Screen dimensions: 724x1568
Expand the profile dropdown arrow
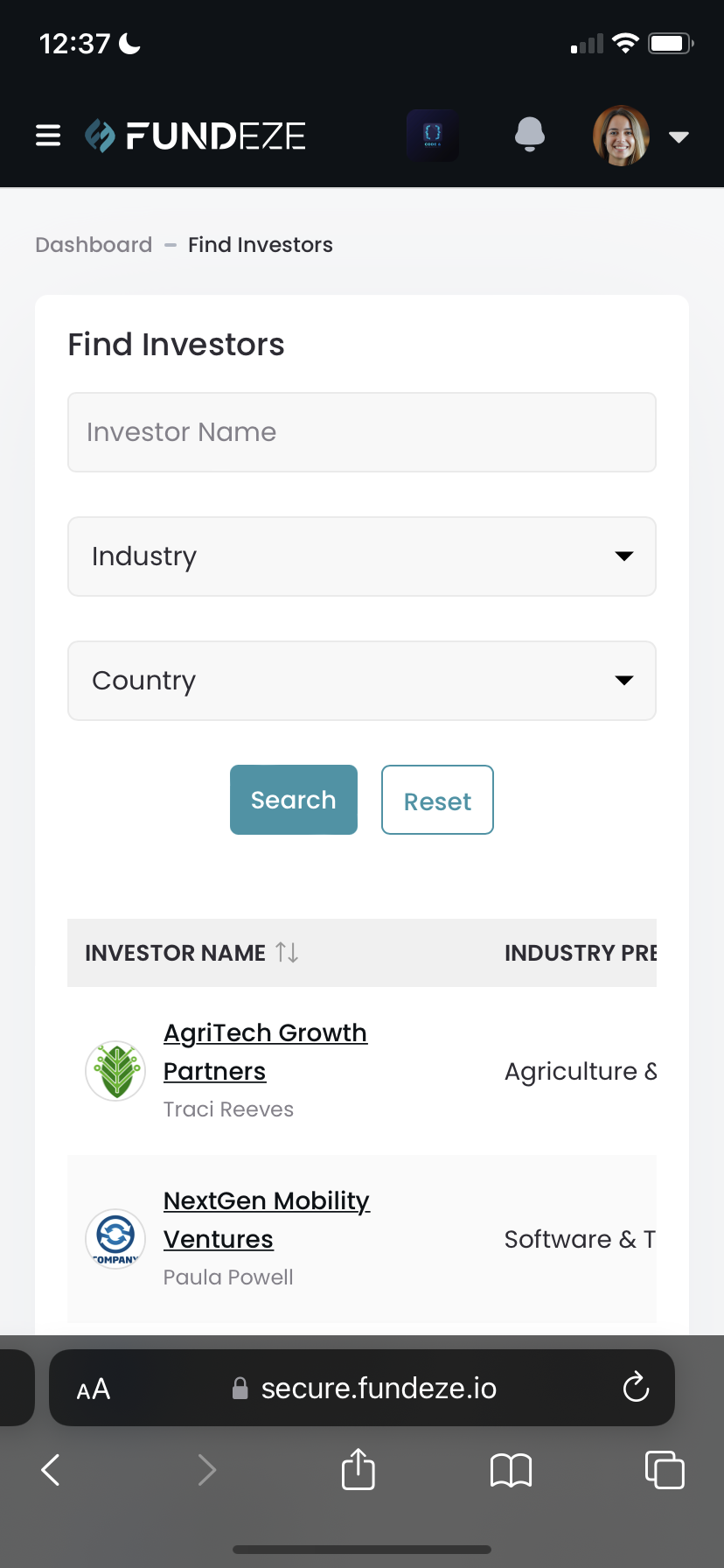tap(679, 136)
